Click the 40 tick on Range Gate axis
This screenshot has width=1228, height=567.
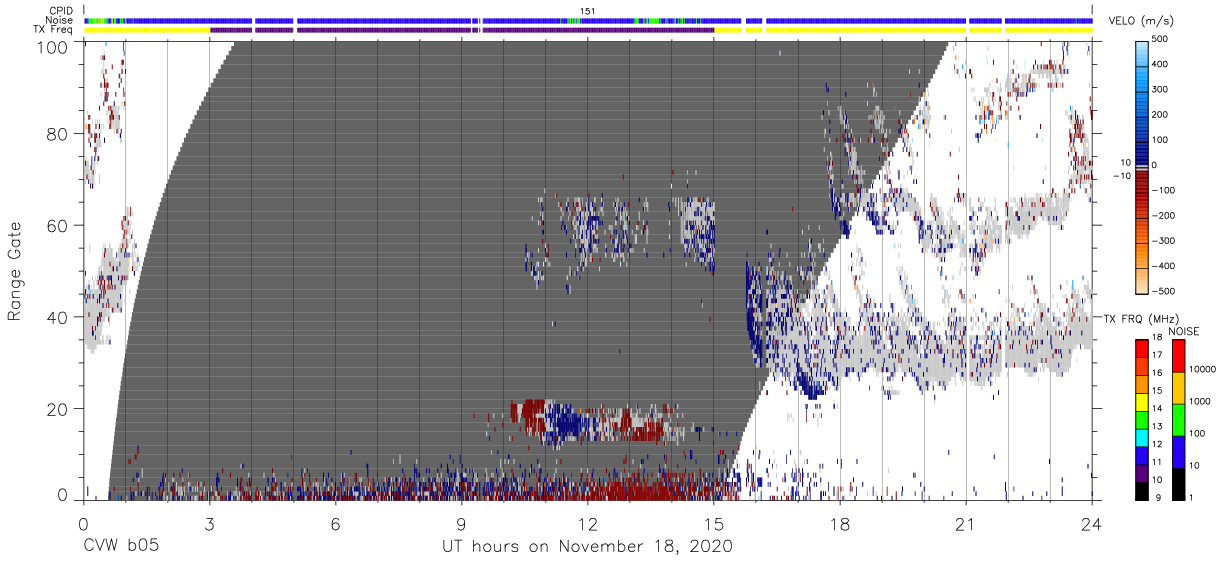pos(58,317)
